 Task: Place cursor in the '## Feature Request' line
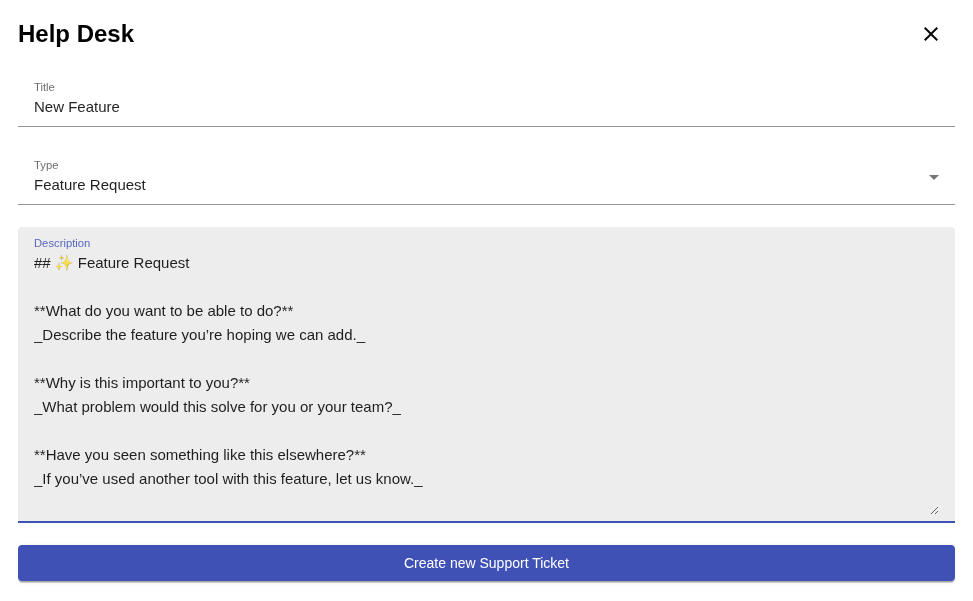click(112, 264)
